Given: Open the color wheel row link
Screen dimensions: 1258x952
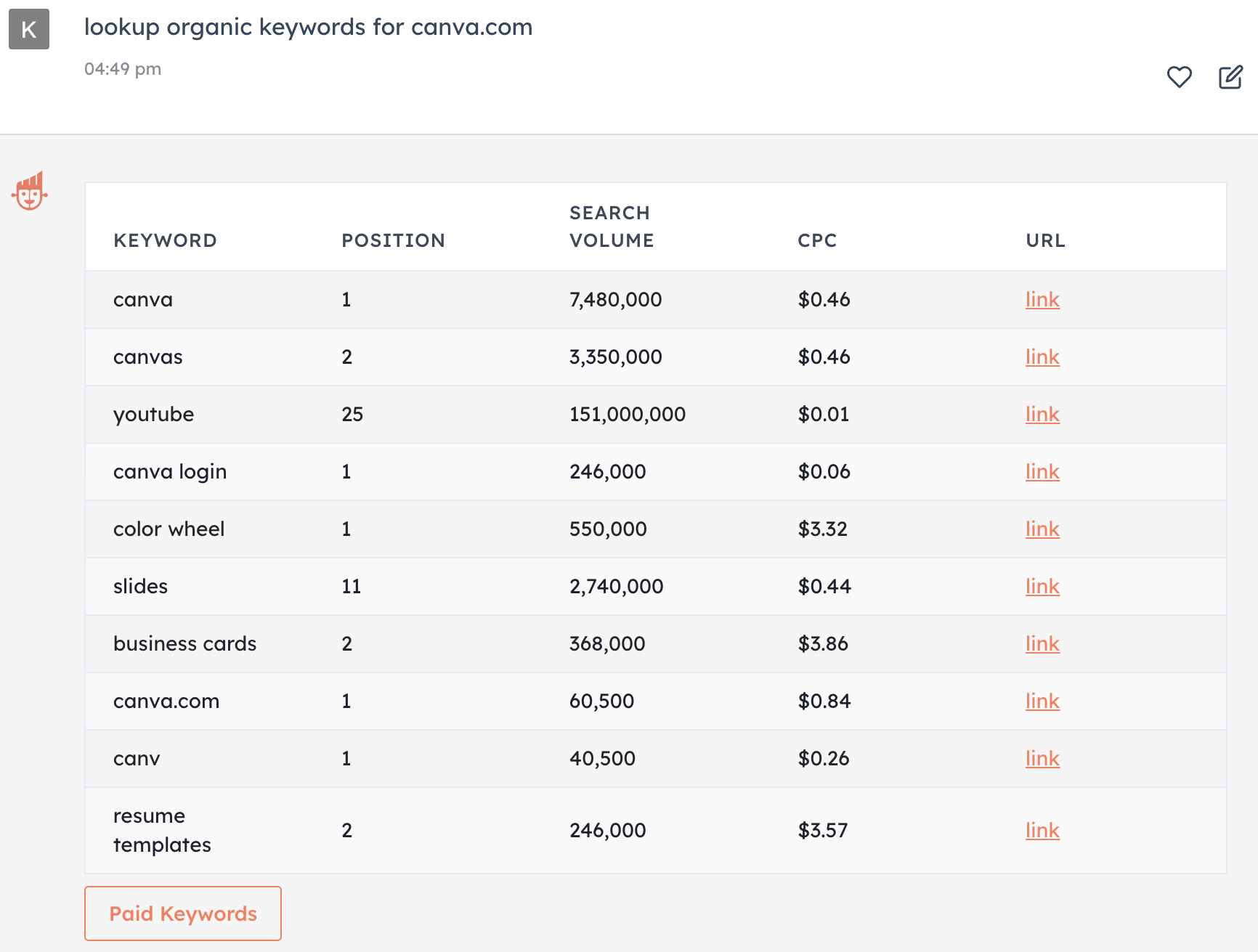Looking at the screenshot, I should tap(1042, 529).
